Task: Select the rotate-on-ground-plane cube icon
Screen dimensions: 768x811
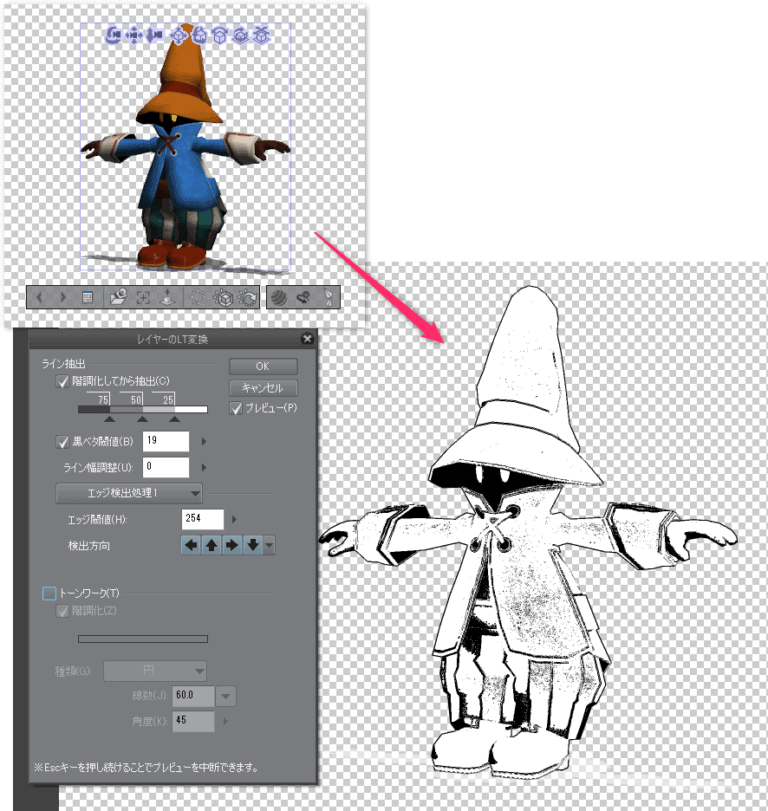Action: pos(240,35)
